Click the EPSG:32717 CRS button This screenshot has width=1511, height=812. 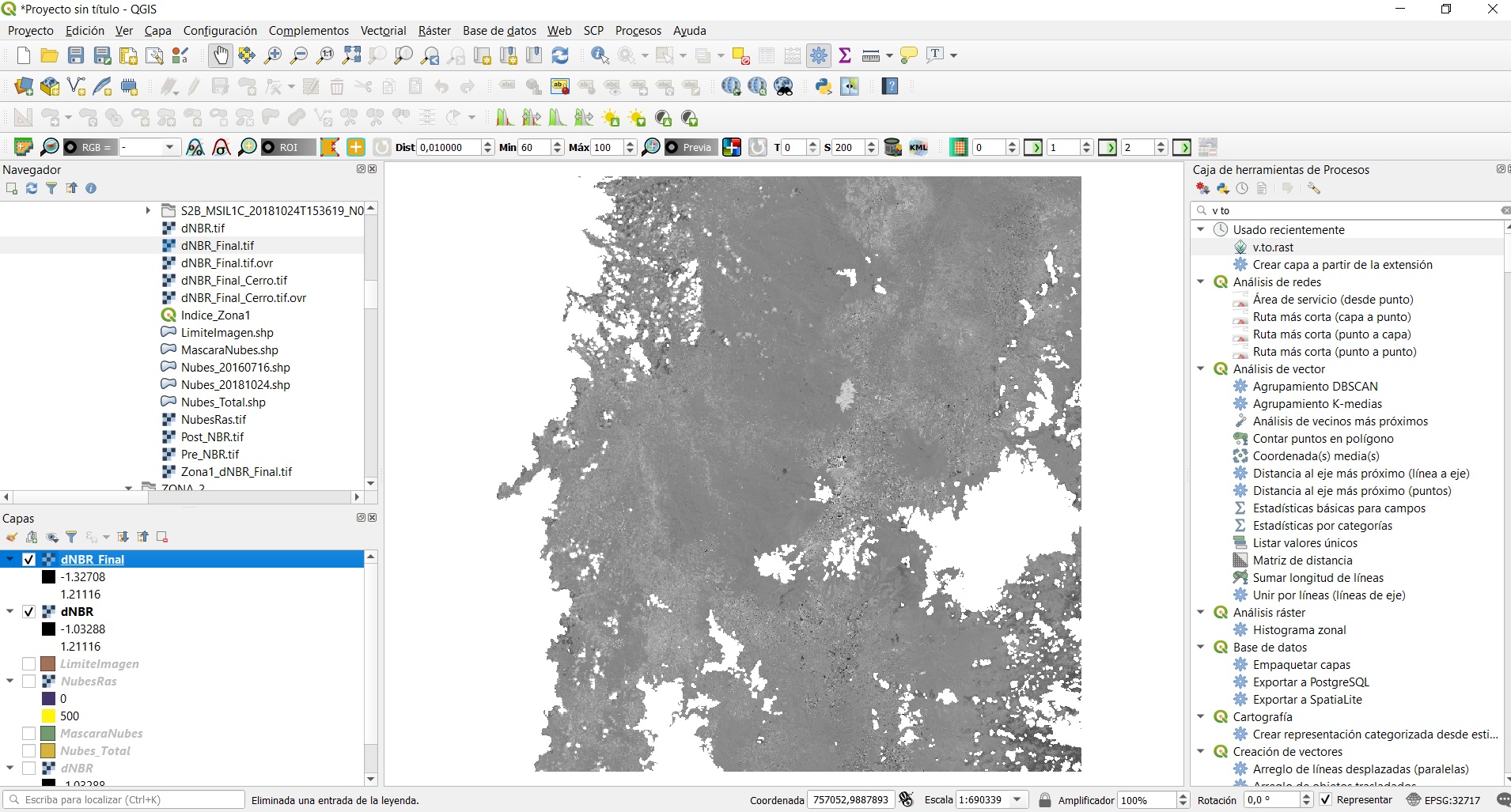tap(1443, 800)
